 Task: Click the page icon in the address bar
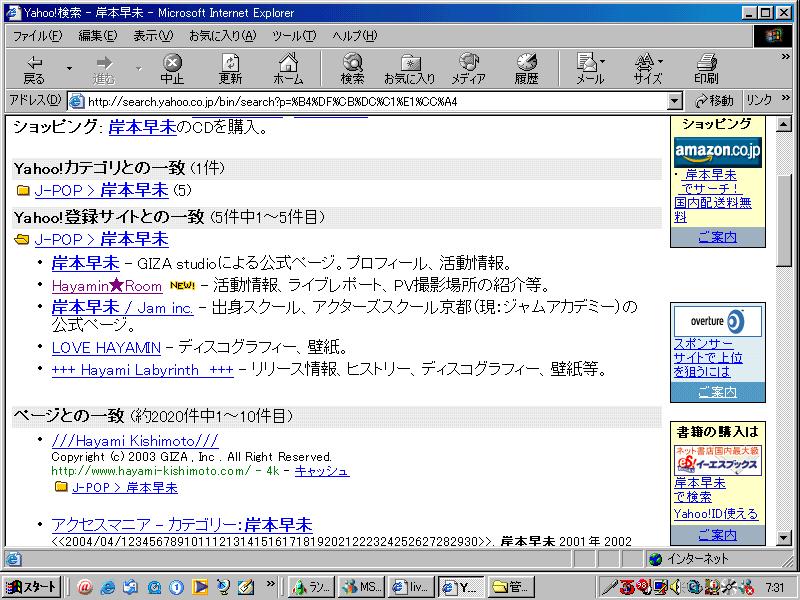(77, 101)
